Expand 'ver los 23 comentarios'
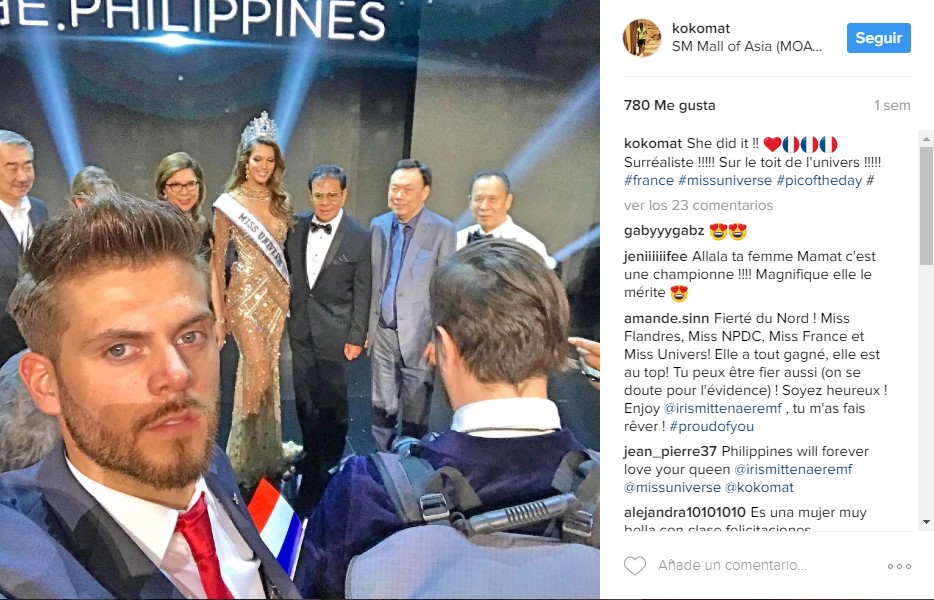Image resolution: width=934 pixels, height=600 pixels. coord(698,205)
